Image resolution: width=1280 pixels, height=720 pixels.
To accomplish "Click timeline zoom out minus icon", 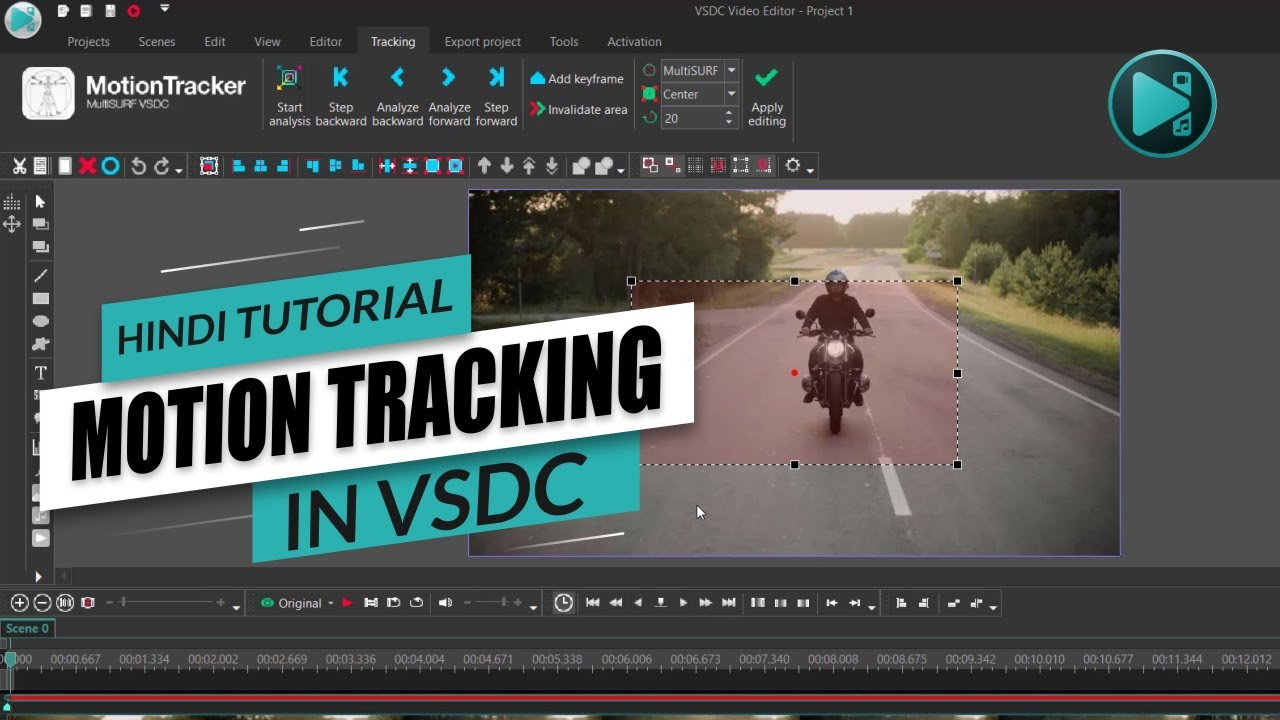I will [42, 603].
